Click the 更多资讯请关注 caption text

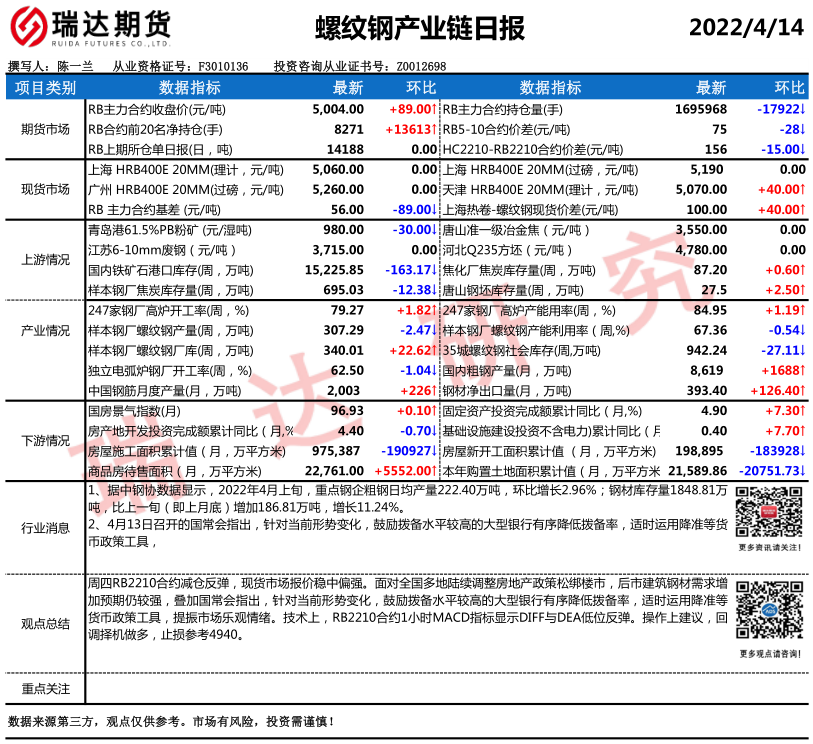pos(768,547)
